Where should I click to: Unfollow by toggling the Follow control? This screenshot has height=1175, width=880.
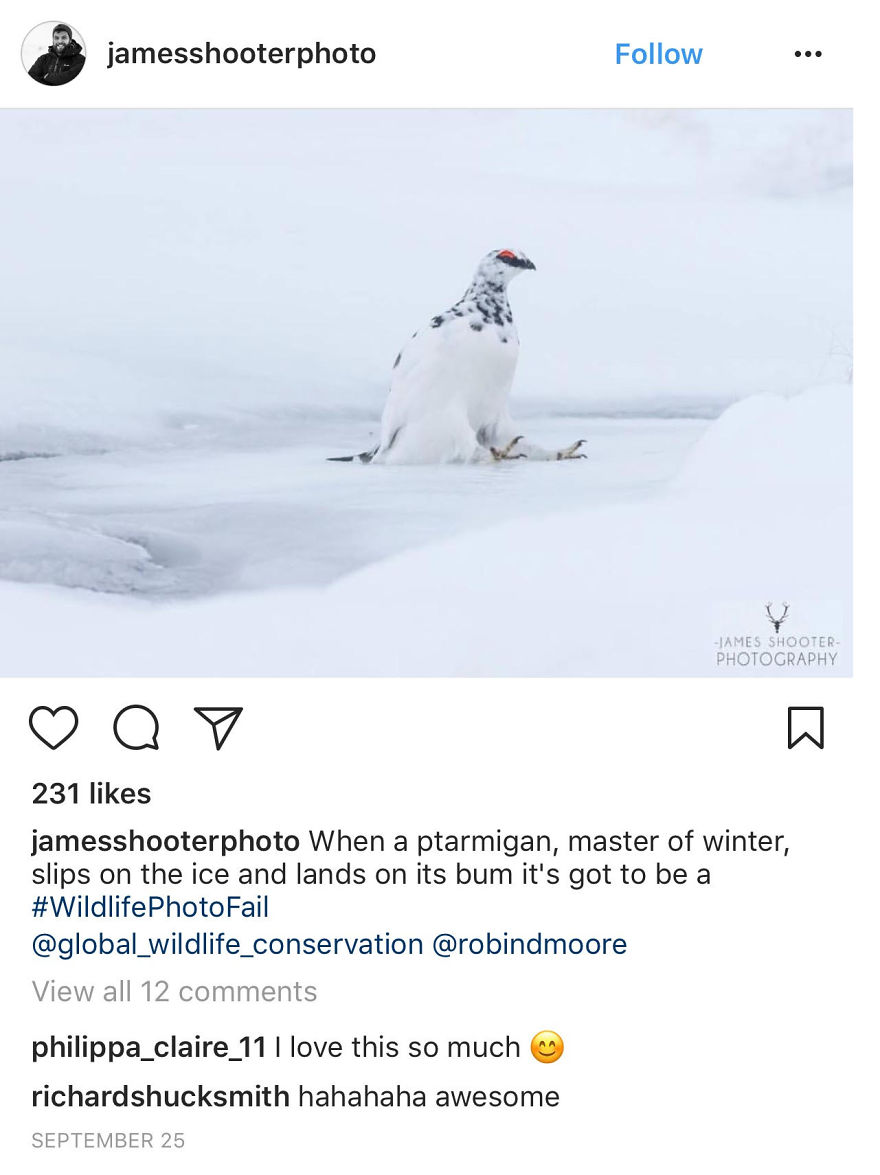pyautogui.click(x=658, y=54)
